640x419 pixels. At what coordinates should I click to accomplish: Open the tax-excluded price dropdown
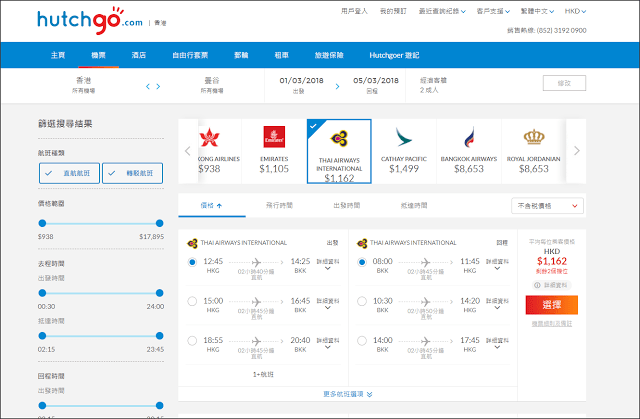[547, 206]
